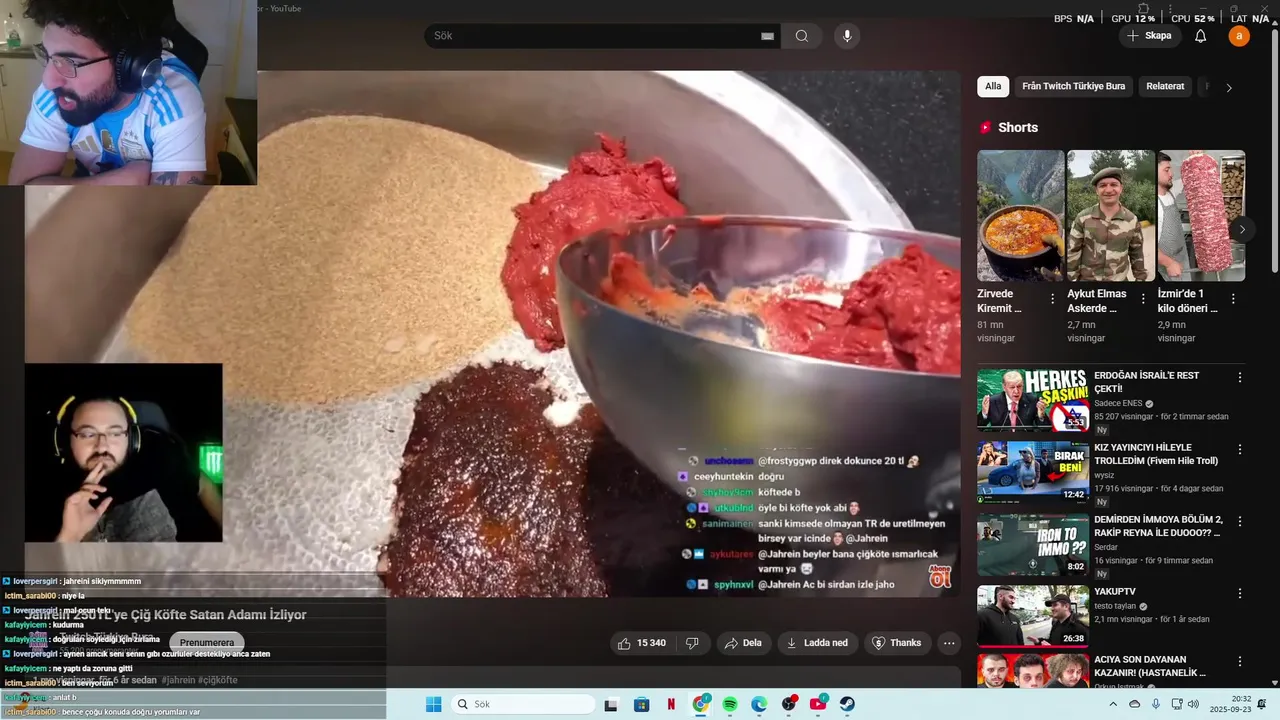The width and height of the screenshot is (1280, 720).
Task: Click the Shorts section heading
Action: 1018,127
